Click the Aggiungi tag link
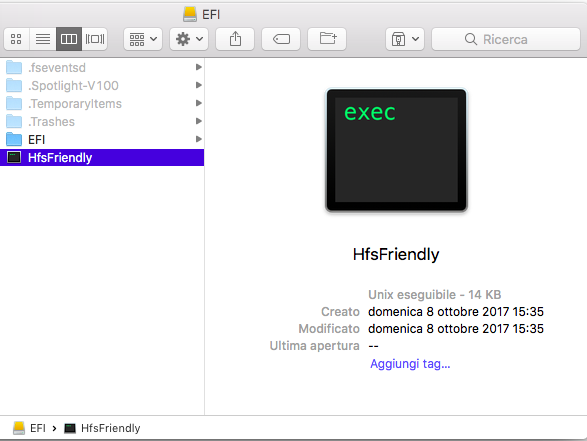Viewport: 587px width, 441px height. 410,364
